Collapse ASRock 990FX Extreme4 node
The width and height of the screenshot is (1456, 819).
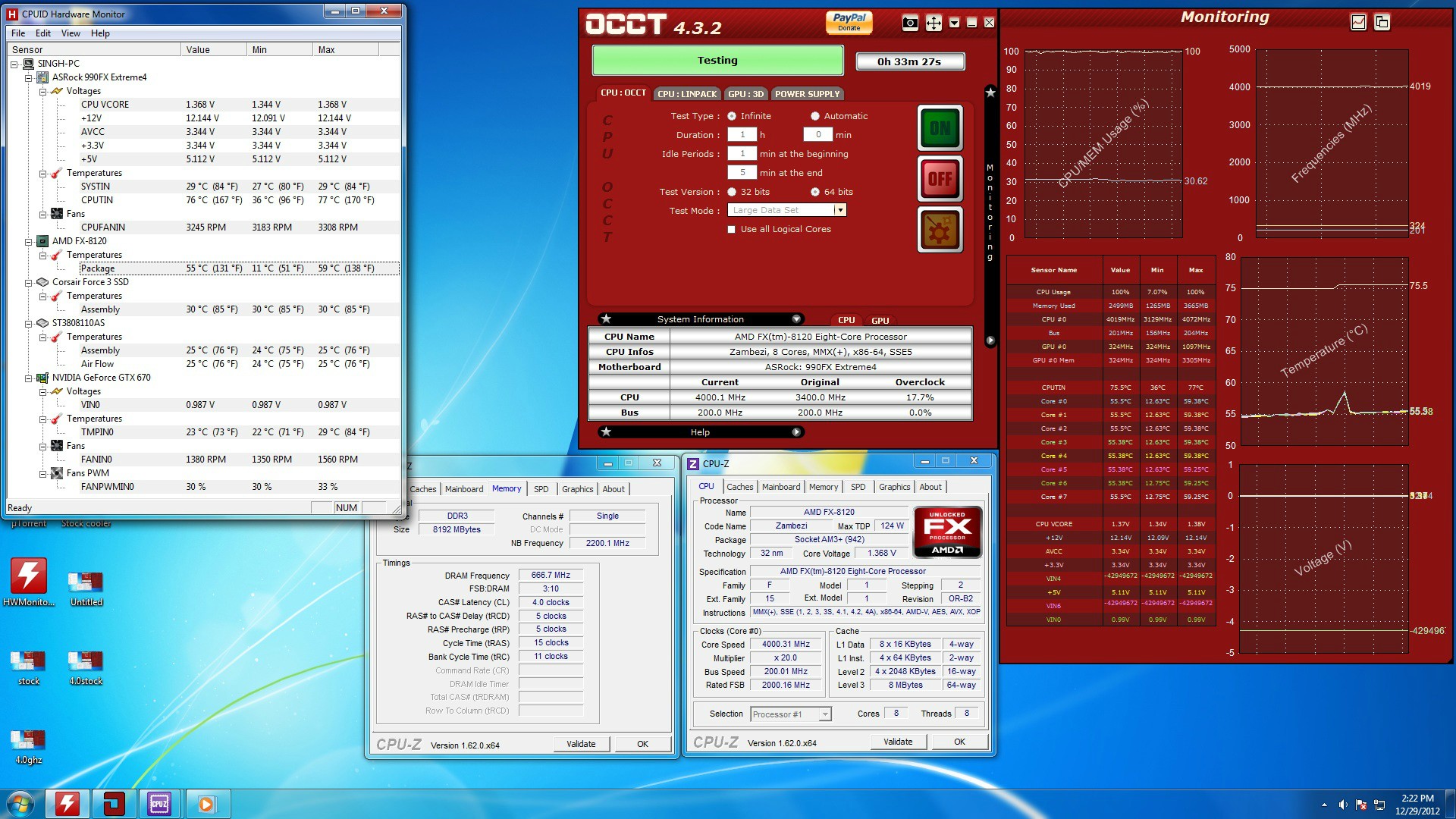click(29, 78)
